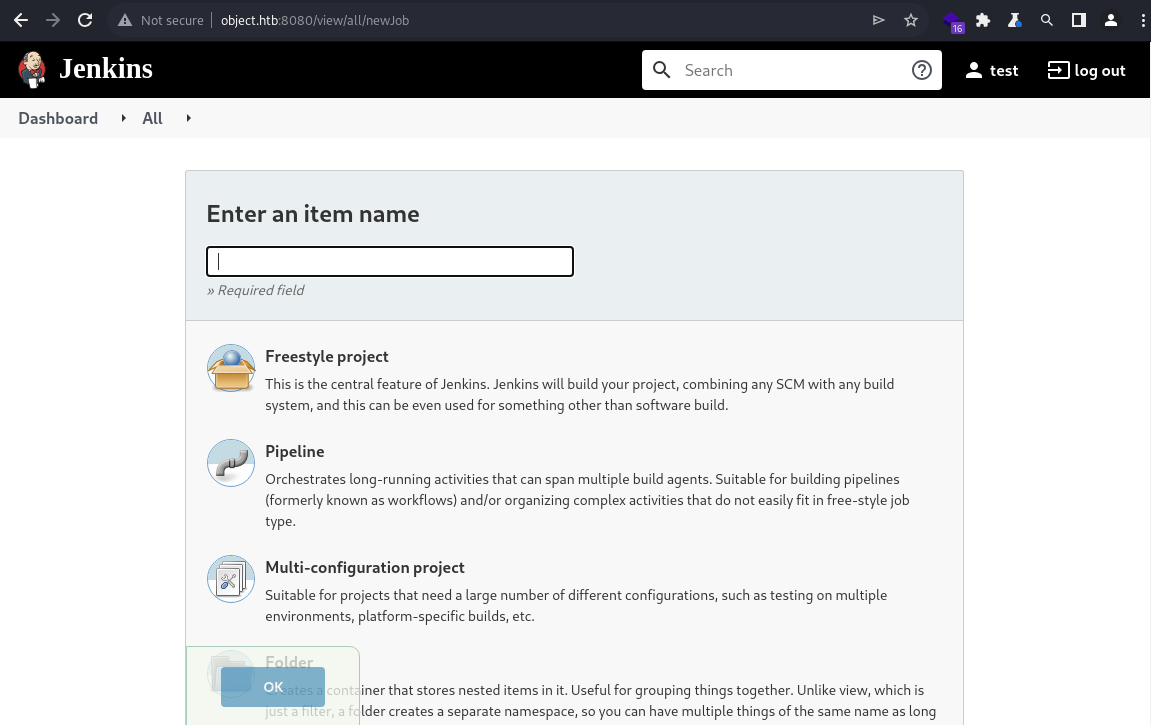Click the 'This is the central feature' description
The height and width of the screenshot is (725, 1151).
point(580,395)
